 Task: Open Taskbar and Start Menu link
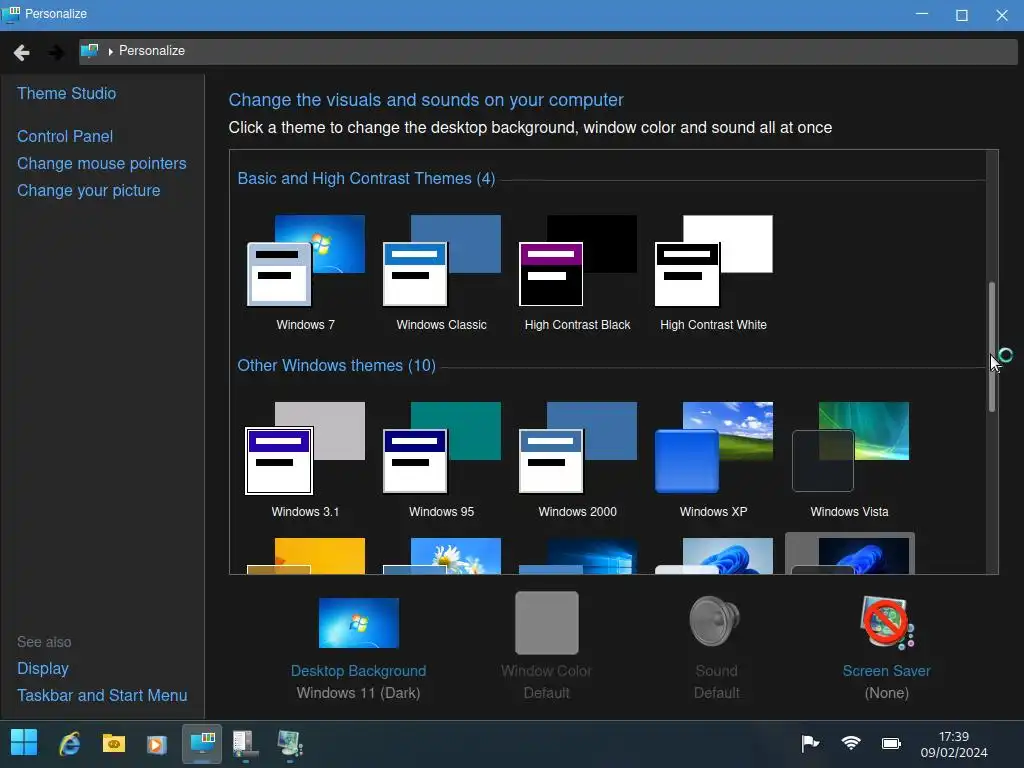pyautogui.click(x=102, y=696)
